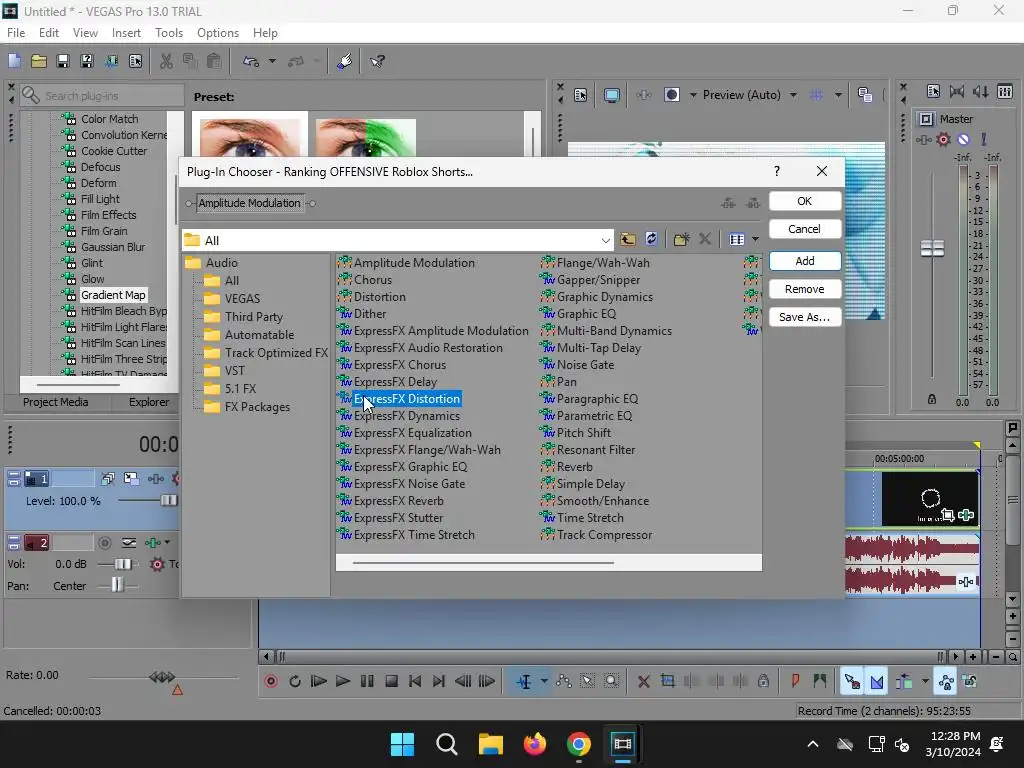Save project using the floppy disk icon
This screenshot has height=768, width=1024.
(x=63, y=61)
